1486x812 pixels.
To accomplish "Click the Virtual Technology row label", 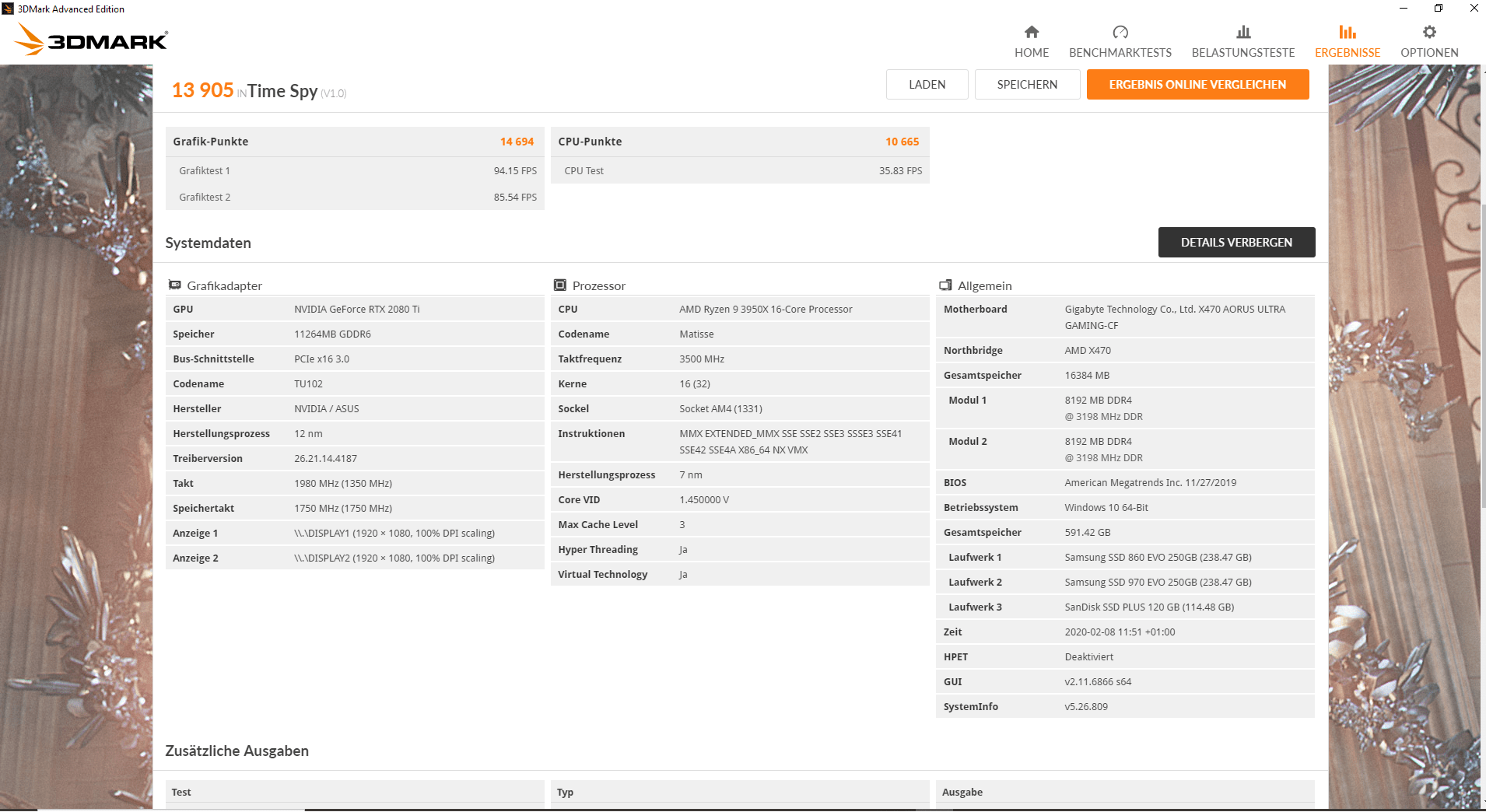I will (602, 575).
